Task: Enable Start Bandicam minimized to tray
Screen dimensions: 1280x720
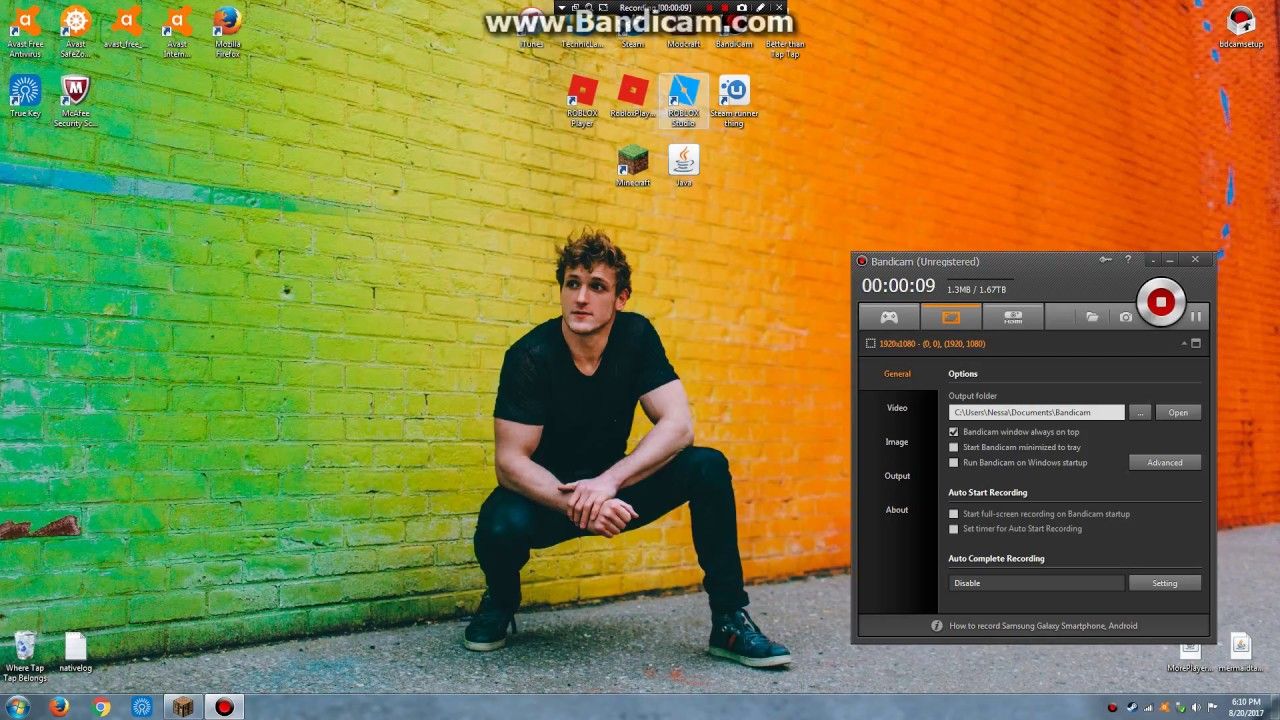Action: [x=954, y=447]
